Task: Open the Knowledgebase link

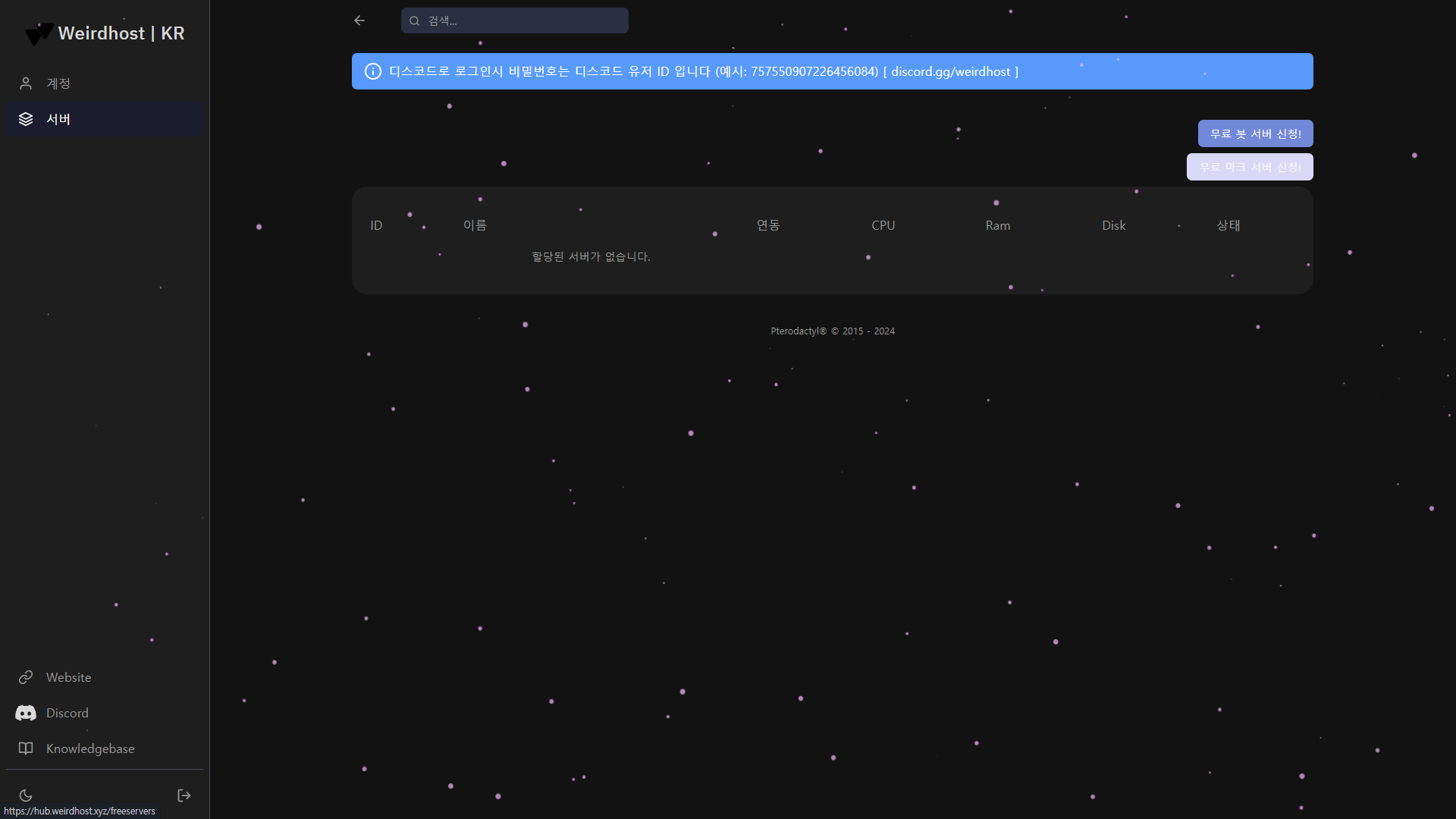Action: [90, 748]
